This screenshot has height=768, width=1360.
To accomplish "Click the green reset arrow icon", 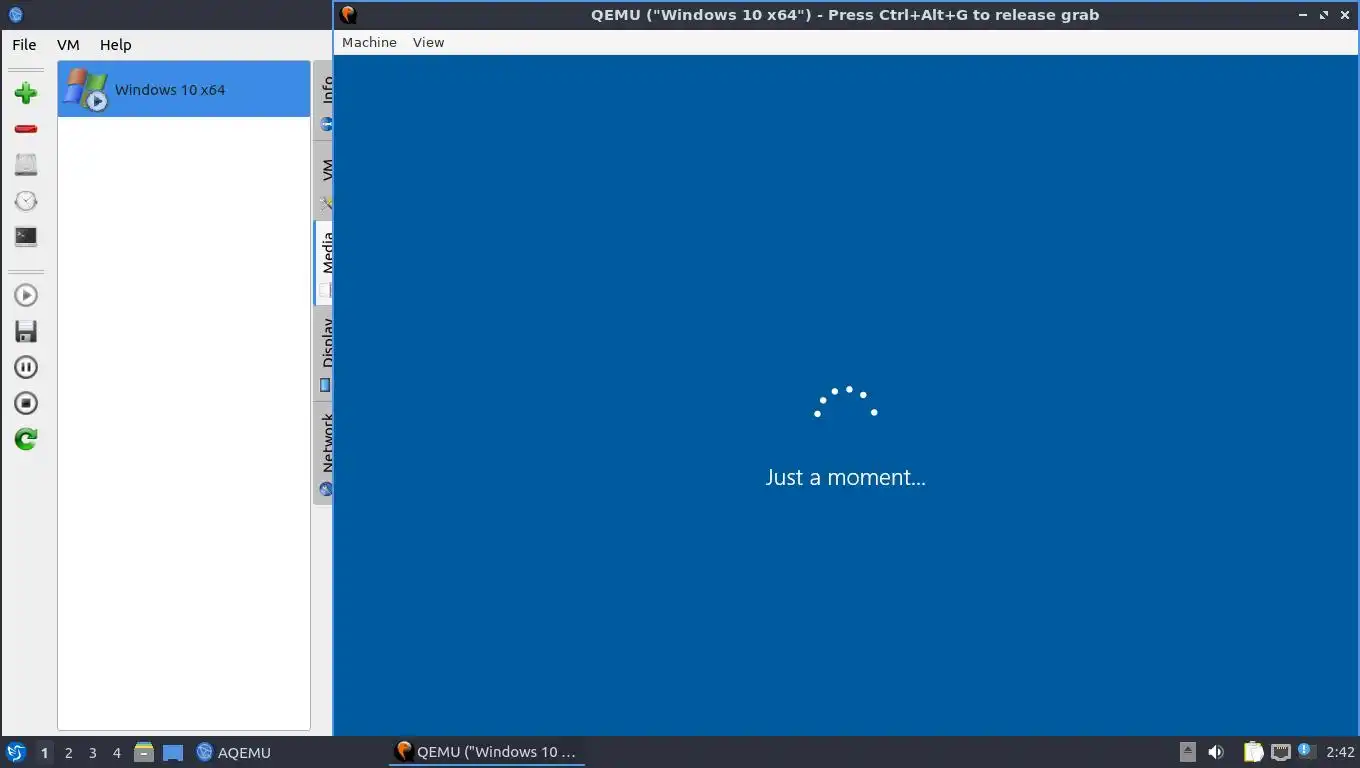I will pyautogui.click(x=26, y=439).
